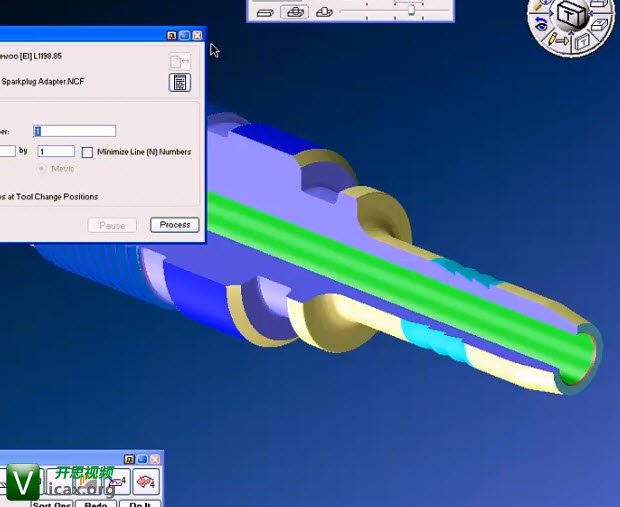Open the output text window icon
The height and width of the screenshot is (507, 620).
pos(180,83)
